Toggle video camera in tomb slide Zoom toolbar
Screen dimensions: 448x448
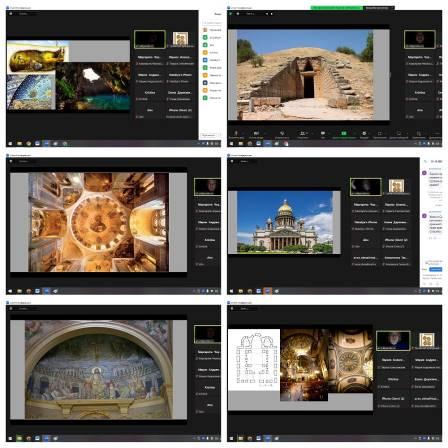pos(256,134)
